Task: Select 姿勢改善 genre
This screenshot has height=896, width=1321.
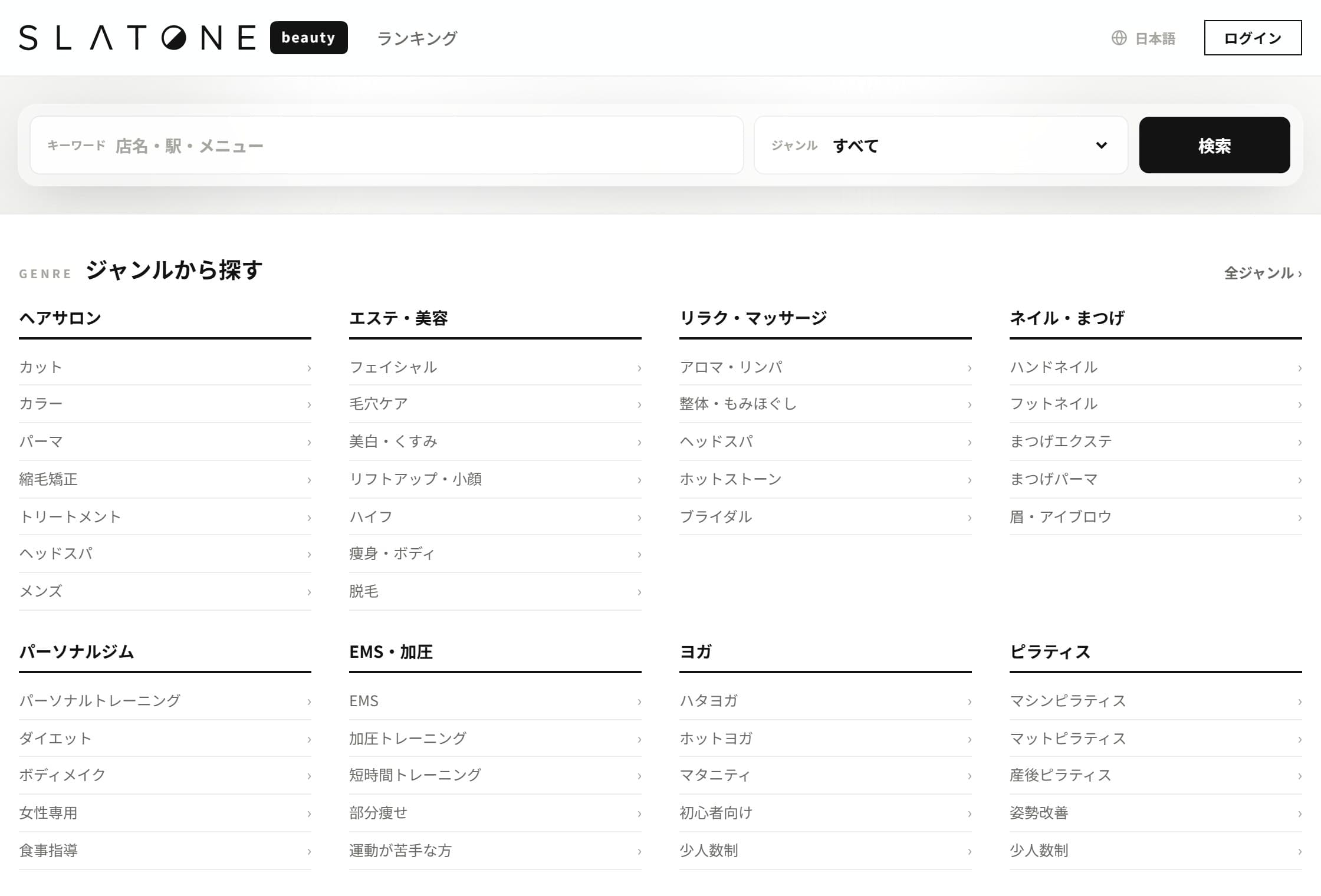Action: coord(1156,813)
